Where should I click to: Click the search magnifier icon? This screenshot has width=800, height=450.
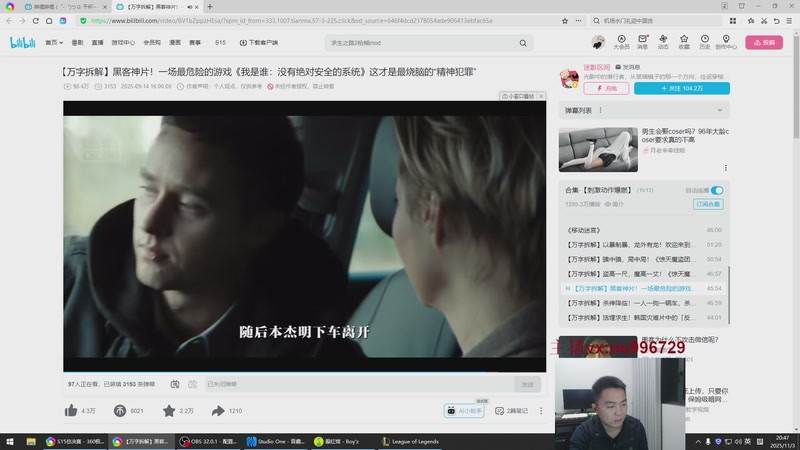[523, 43]
